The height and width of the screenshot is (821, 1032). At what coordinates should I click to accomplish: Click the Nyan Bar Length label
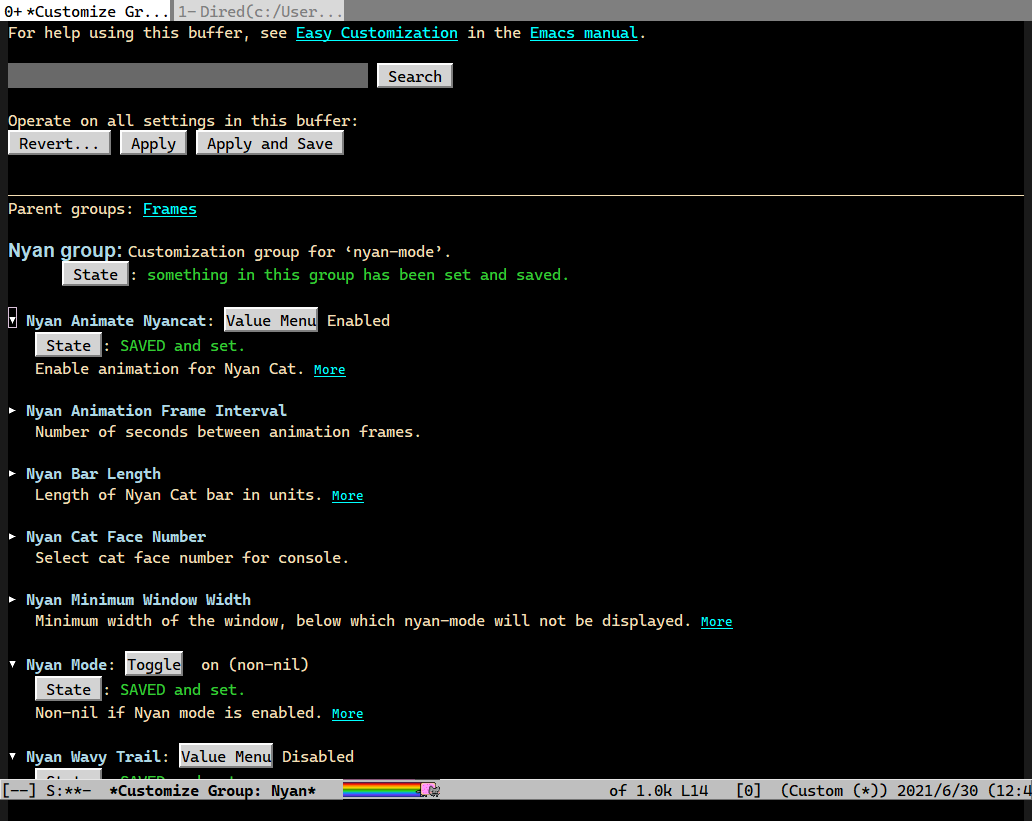pos(93,474)
